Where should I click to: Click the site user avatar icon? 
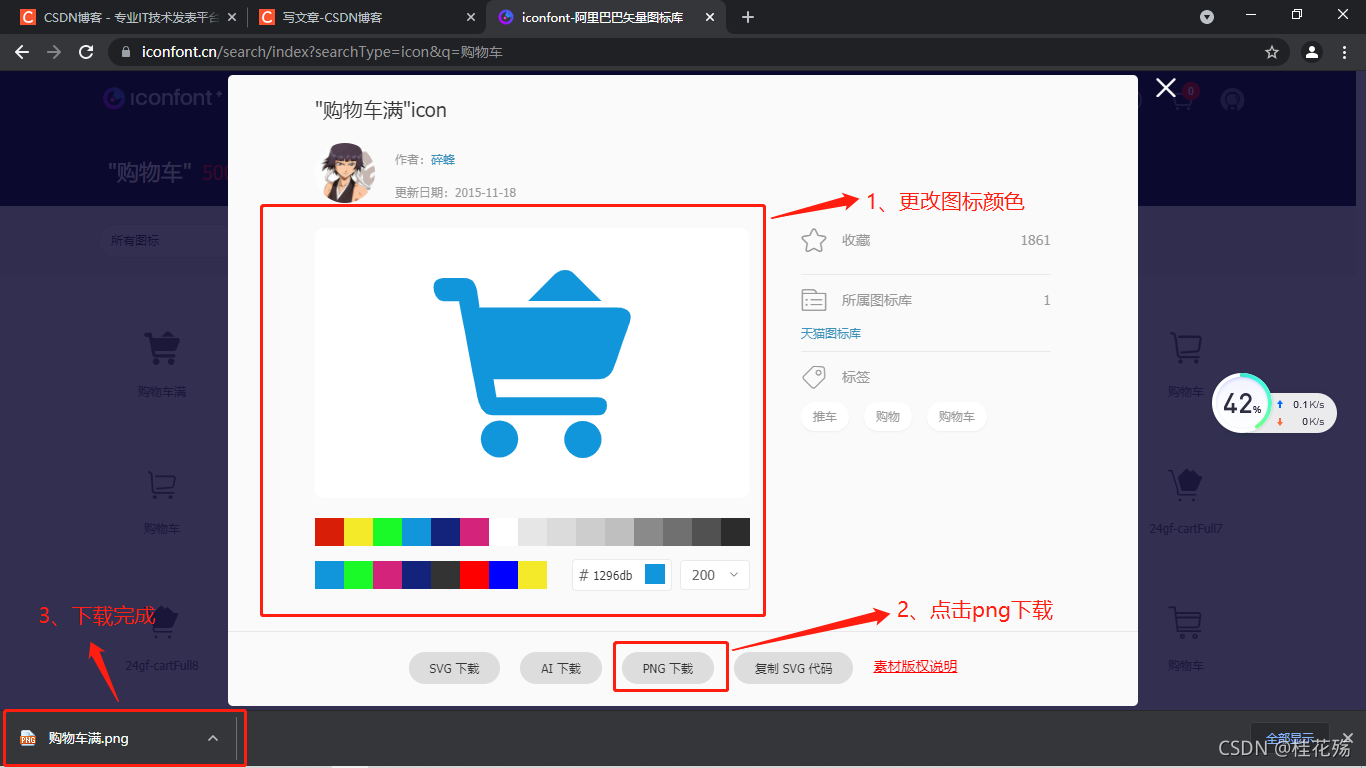(x=1233, y=99)
